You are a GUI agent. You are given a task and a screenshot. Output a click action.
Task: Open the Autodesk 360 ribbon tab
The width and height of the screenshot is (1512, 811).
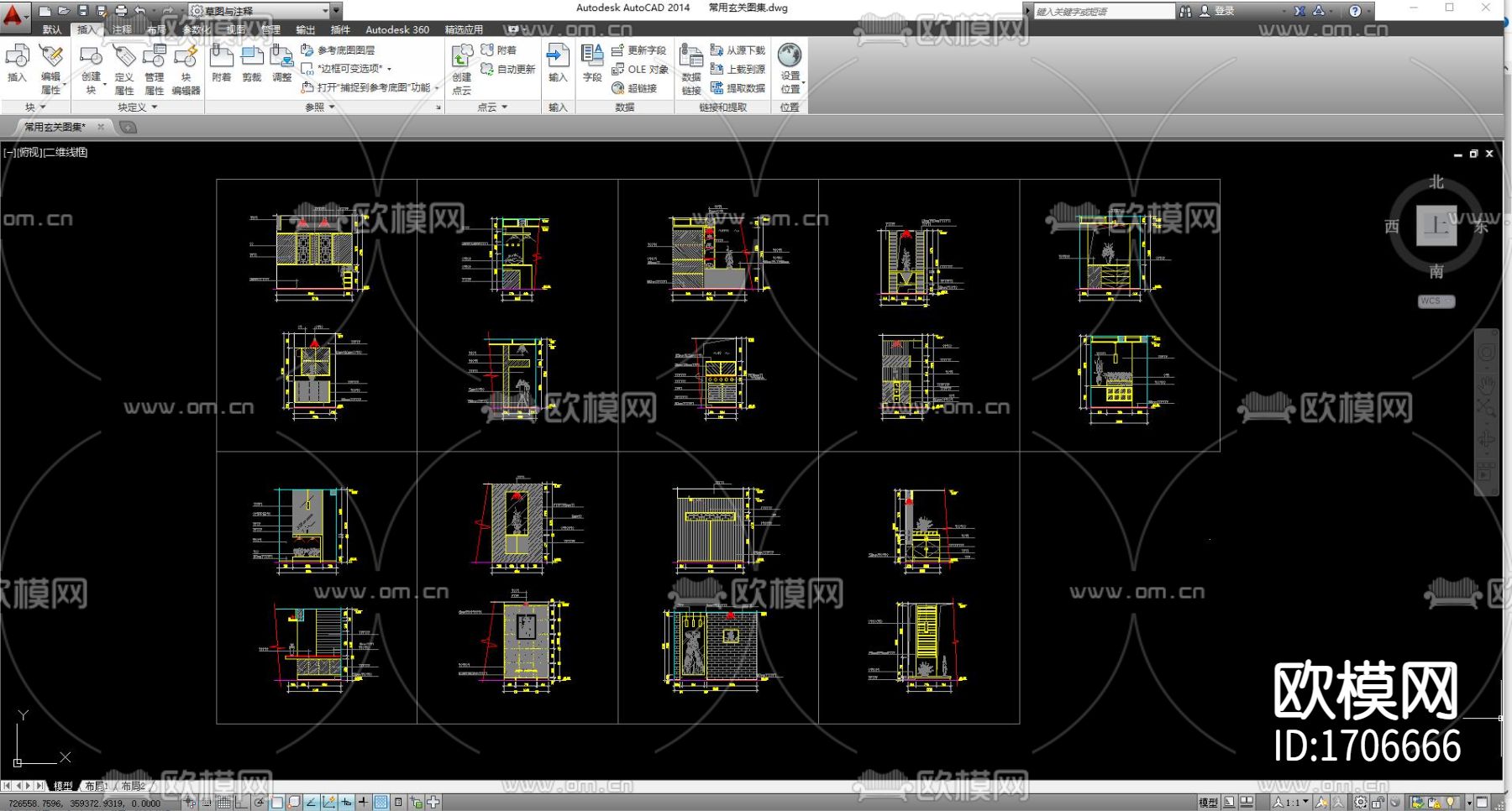click(x=397, y=29)
